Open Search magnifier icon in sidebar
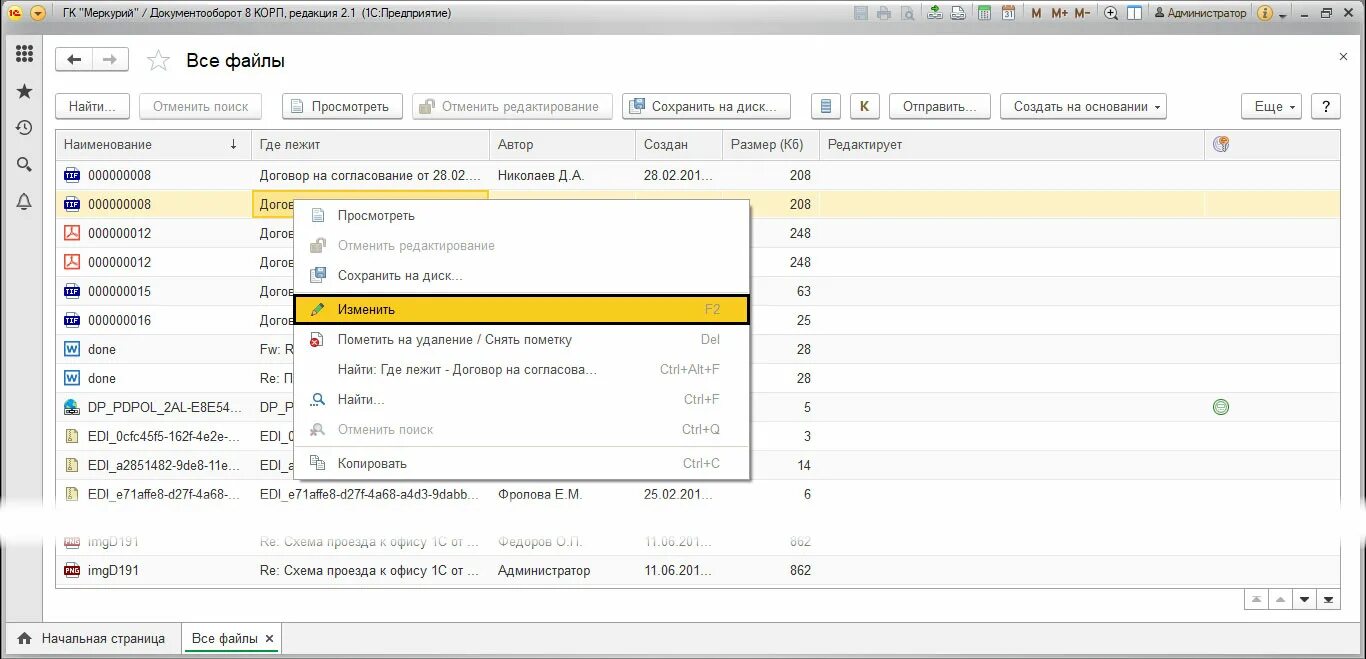This screenshot has width=1366, height=659. (24, 165)
